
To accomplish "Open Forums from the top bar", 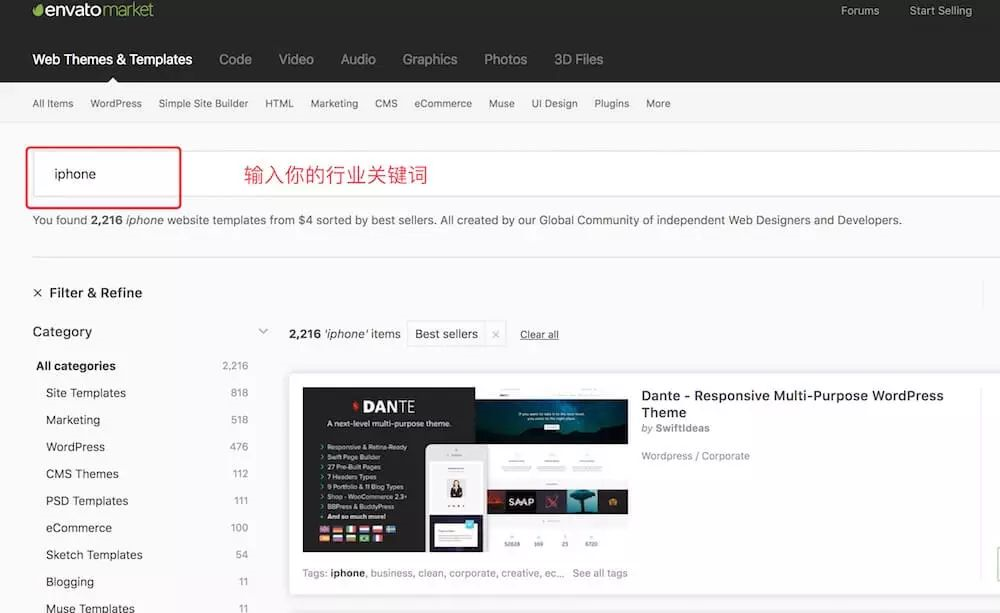I will tap(860, 10).
